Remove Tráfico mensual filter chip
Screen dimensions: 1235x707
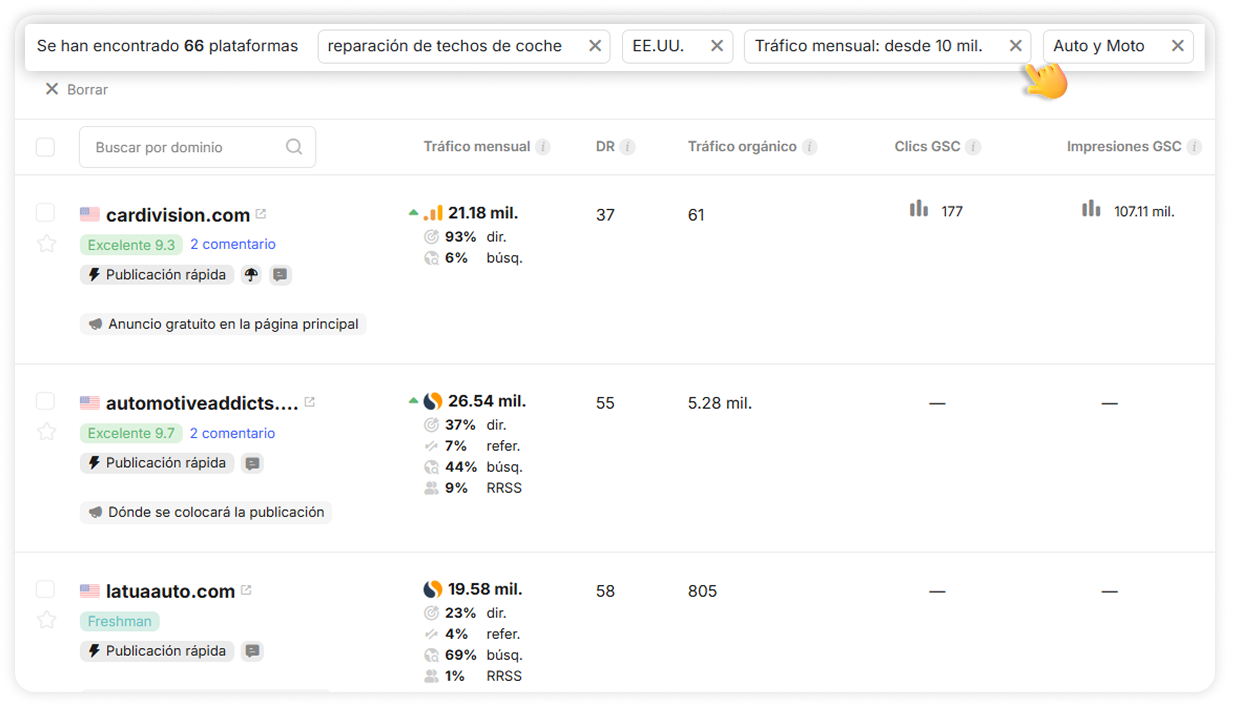1015,46
